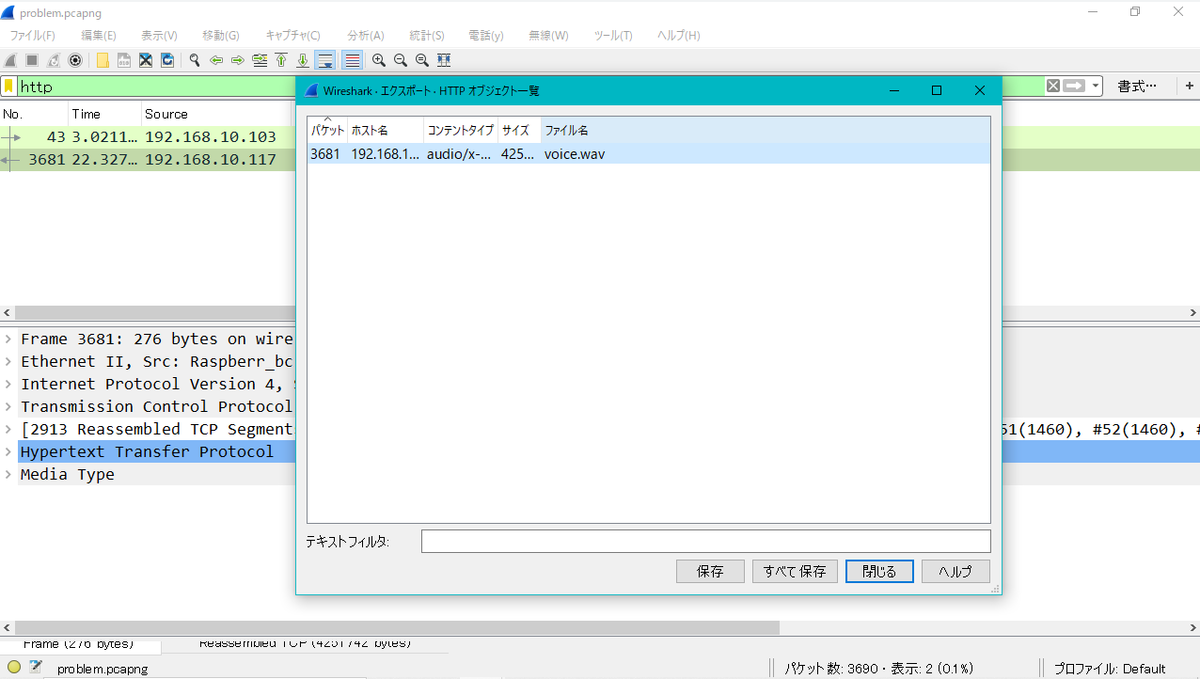
Task: Find a packet with magnifier icon
Action: click(194, 60)
